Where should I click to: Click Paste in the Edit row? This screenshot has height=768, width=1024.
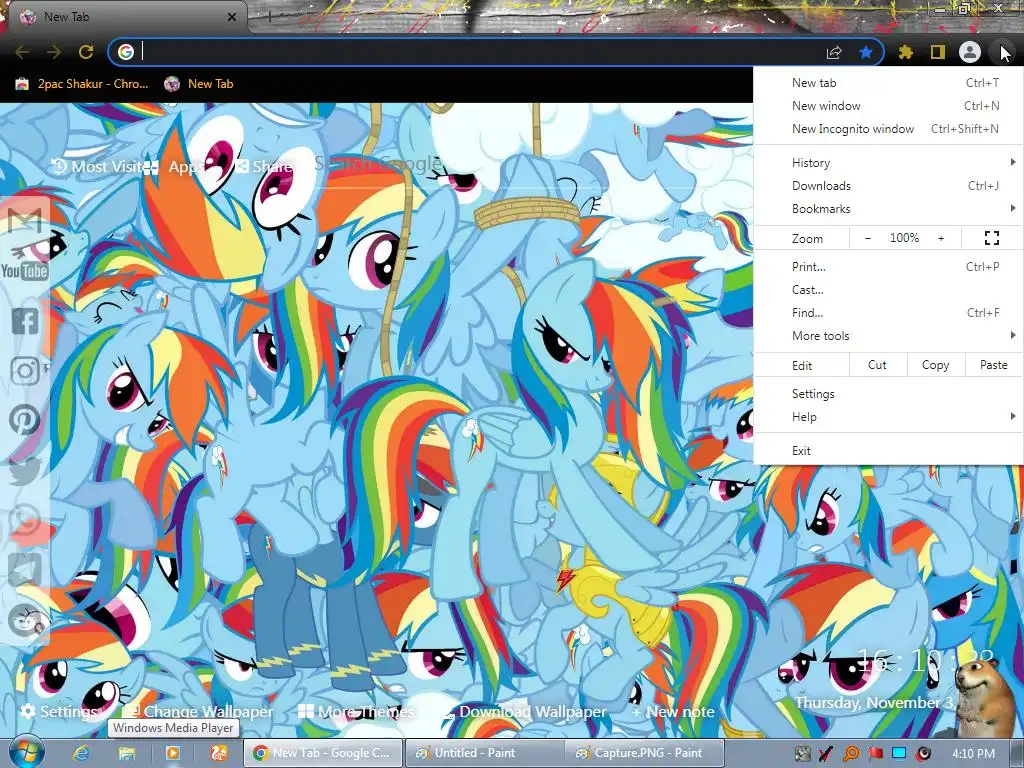tap(993, 365)
